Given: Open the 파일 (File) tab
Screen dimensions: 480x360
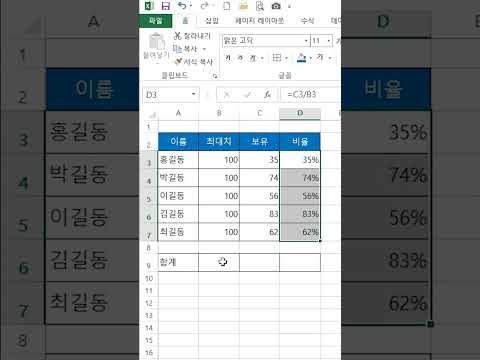Looking at the screenshot, I should (156, 21).
